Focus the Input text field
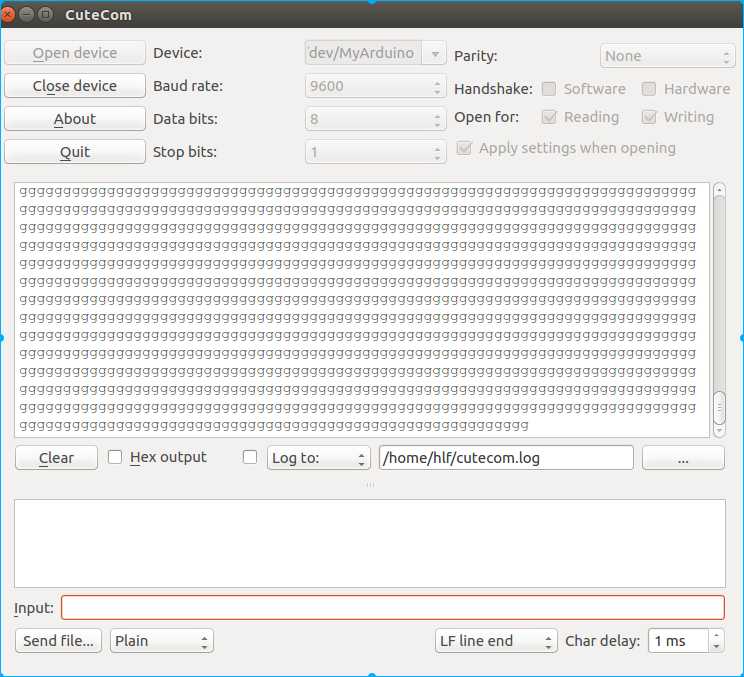 click(392, 608)
